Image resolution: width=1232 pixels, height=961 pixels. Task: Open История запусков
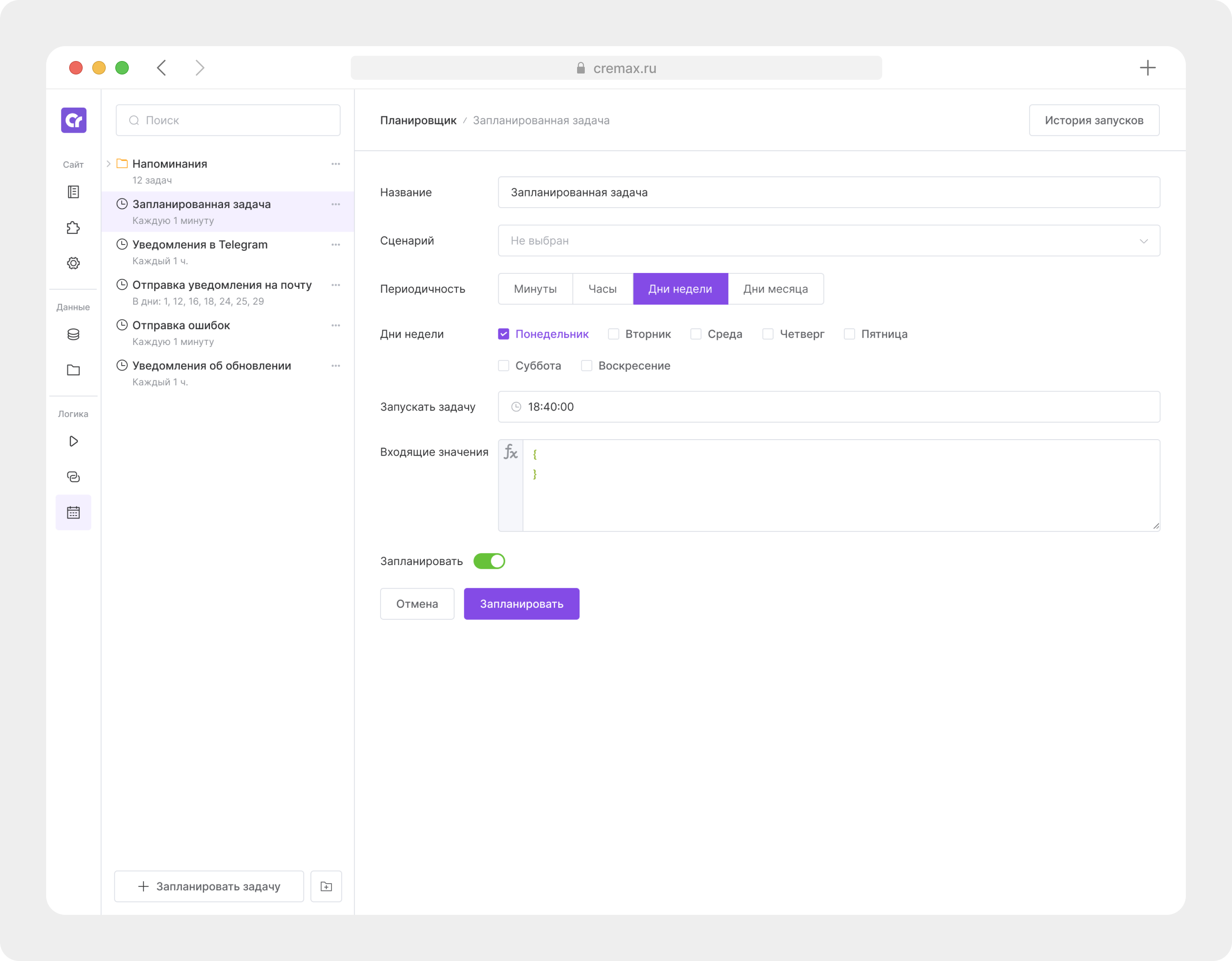click(1094, 120)
